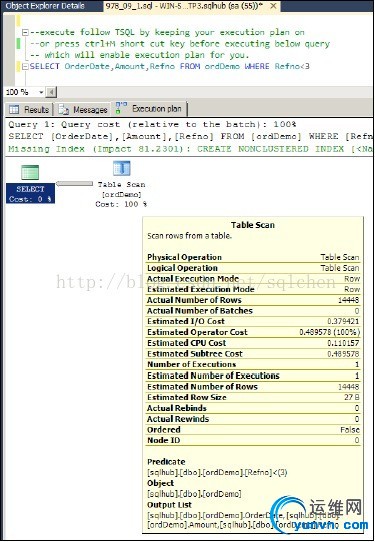Click the Actual Number of Rows value 14448

[348, 300]
